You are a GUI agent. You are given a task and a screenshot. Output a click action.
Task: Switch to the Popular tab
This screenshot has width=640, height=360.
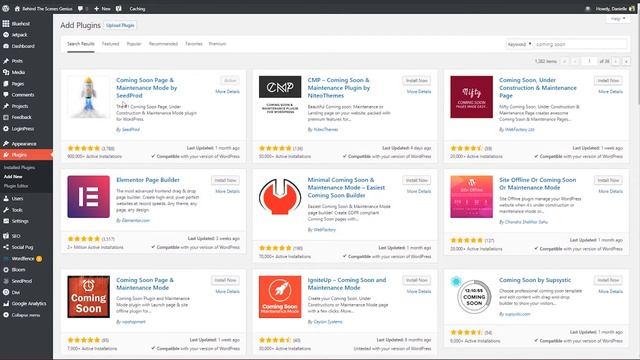(x=134, y=44)
